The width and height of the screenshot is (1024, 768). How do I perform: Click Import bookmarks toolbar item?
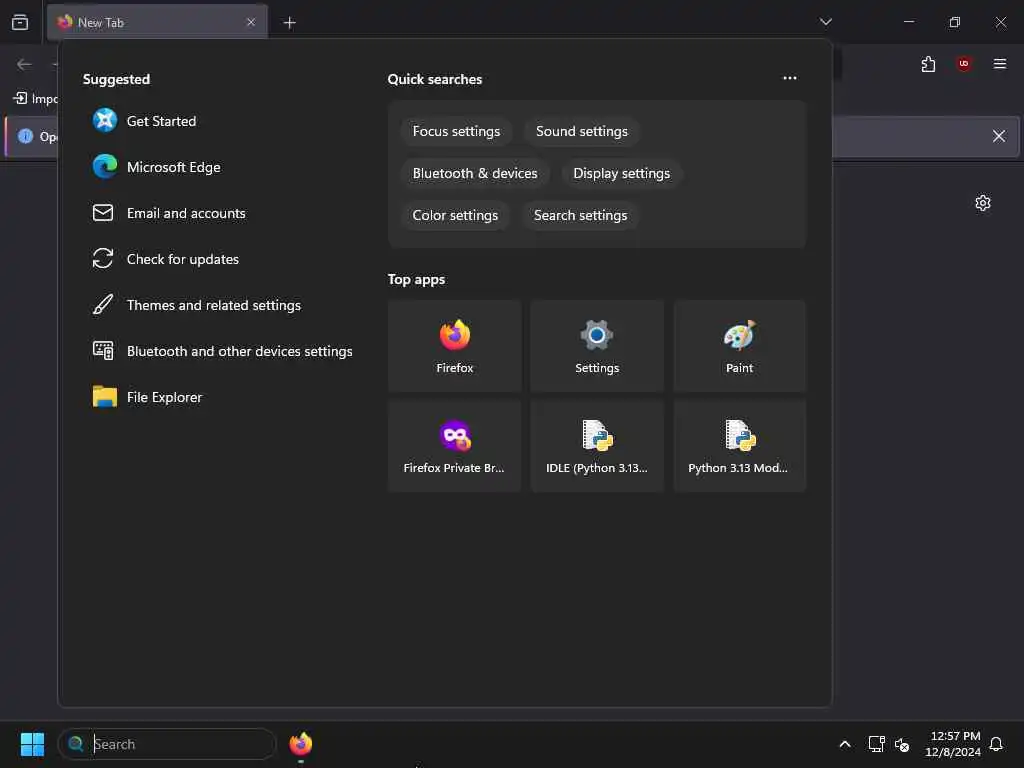tap(35, 99)
